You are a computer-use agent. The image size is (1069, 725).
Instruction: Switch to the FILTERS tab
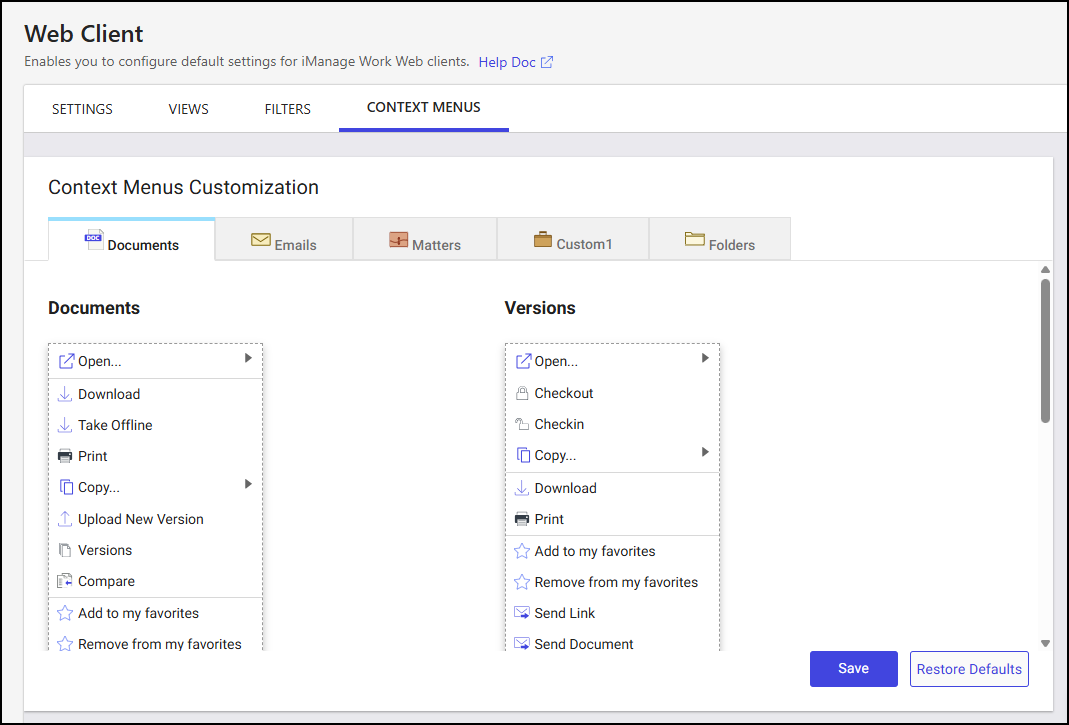(x=288, y=109)
